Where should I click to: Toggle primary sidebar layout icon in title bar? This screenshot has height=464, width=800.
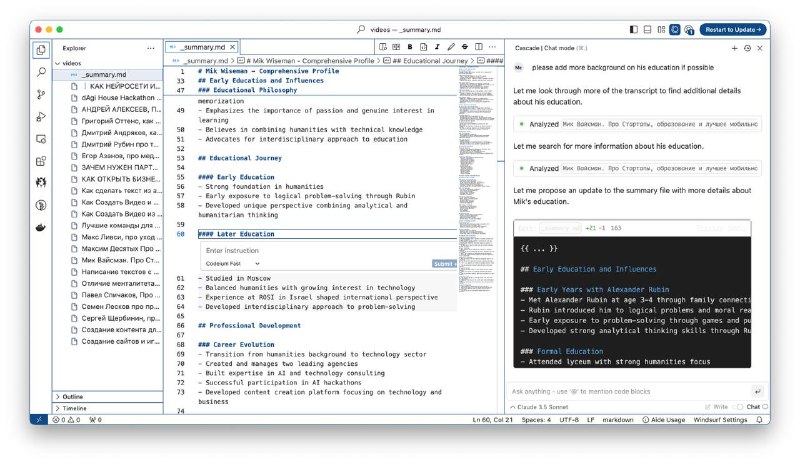(634, 30)
